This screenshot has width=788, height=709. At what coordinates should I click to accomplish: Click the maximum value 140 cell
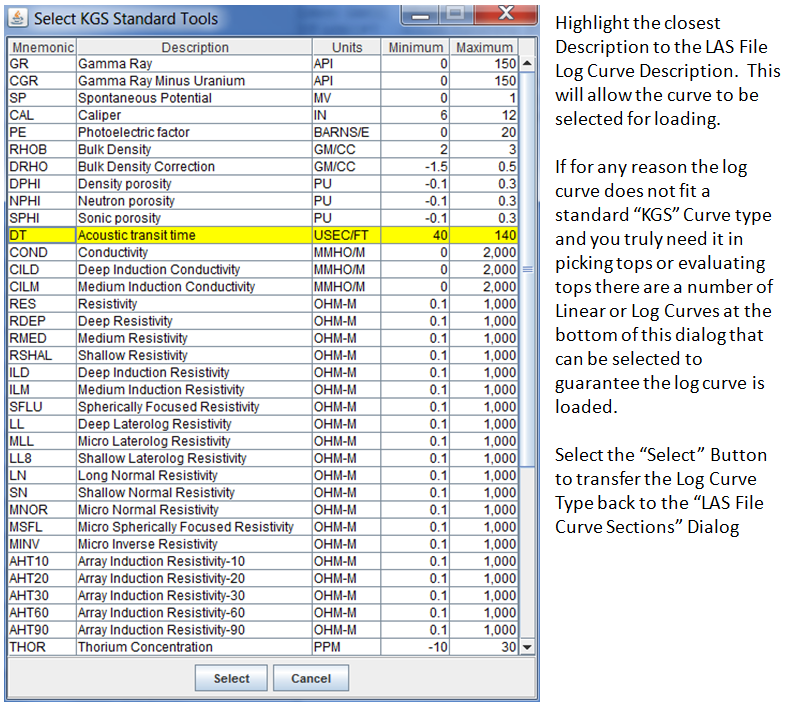[484, 235]
